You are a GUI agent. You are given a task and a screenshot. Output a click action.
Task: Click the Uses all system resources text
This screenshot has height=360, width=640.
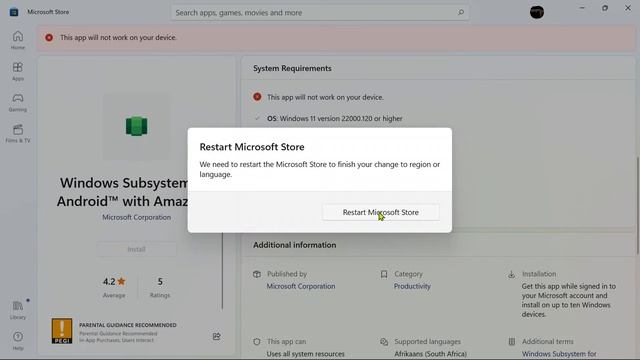305,354
